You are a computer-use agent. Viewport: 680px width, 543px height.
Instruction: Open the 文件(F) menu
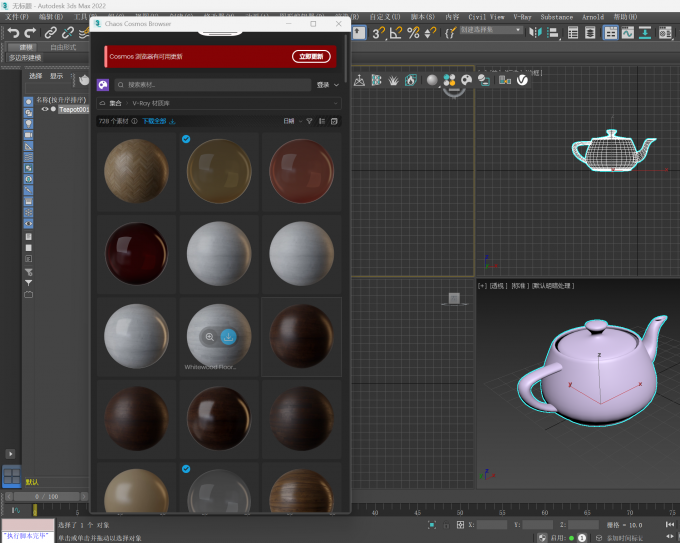tap(17, 17)
